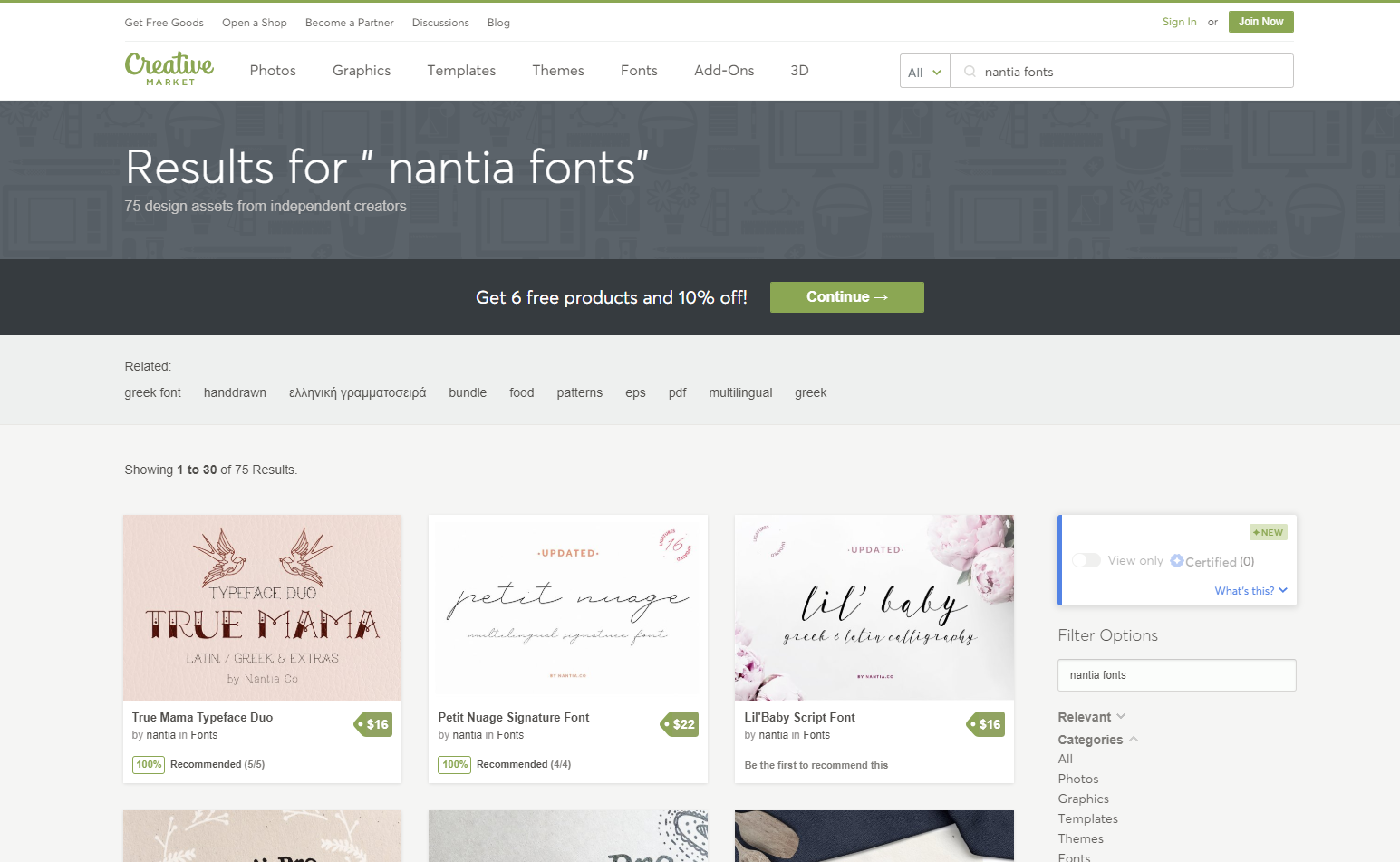The width and height of the screenshot is (1400, 862).
Task: Click the Filter Options text field
Action: point(1177,675)
